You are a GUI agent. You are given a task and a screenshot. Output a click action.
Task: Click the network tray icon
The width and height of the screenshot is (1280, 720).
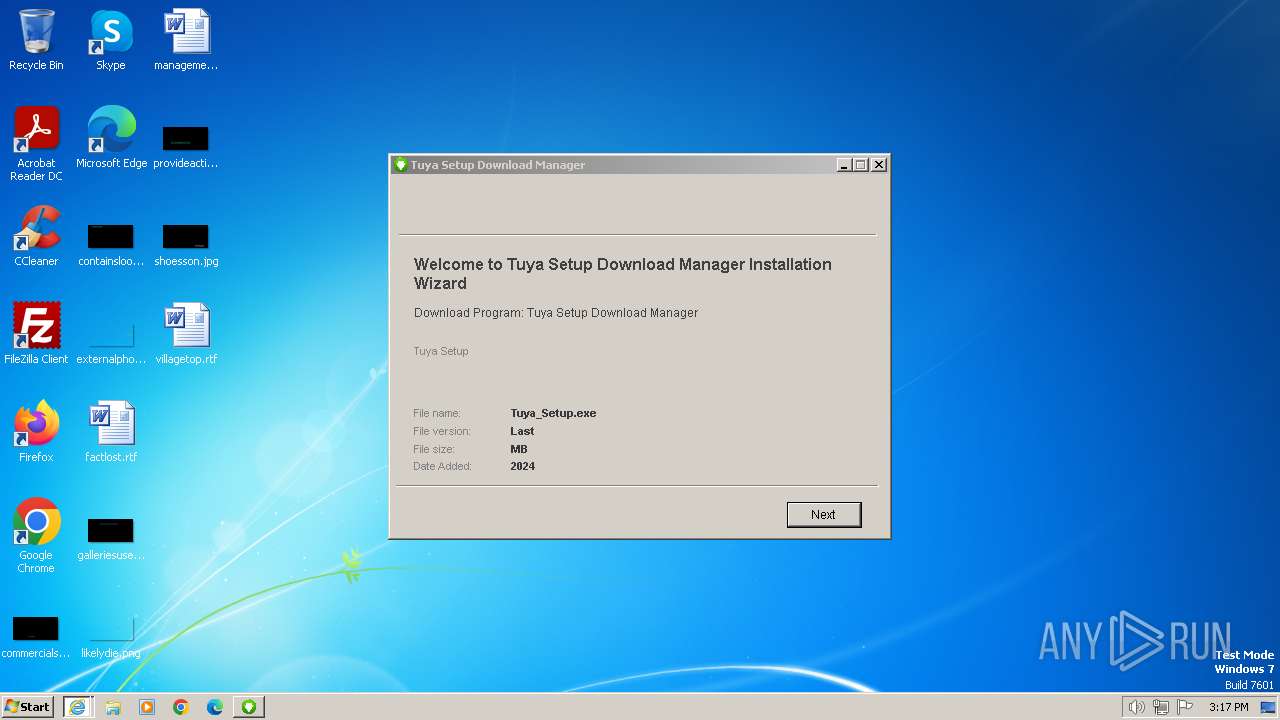pyautogui.click(x=1161, y=707)
